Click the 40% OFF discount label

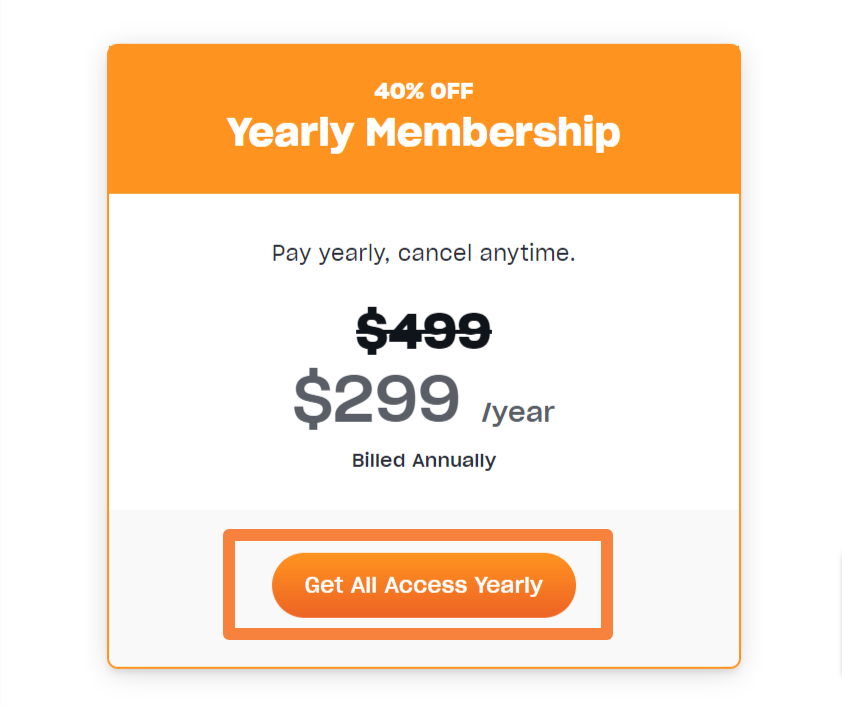click(424, 92)
